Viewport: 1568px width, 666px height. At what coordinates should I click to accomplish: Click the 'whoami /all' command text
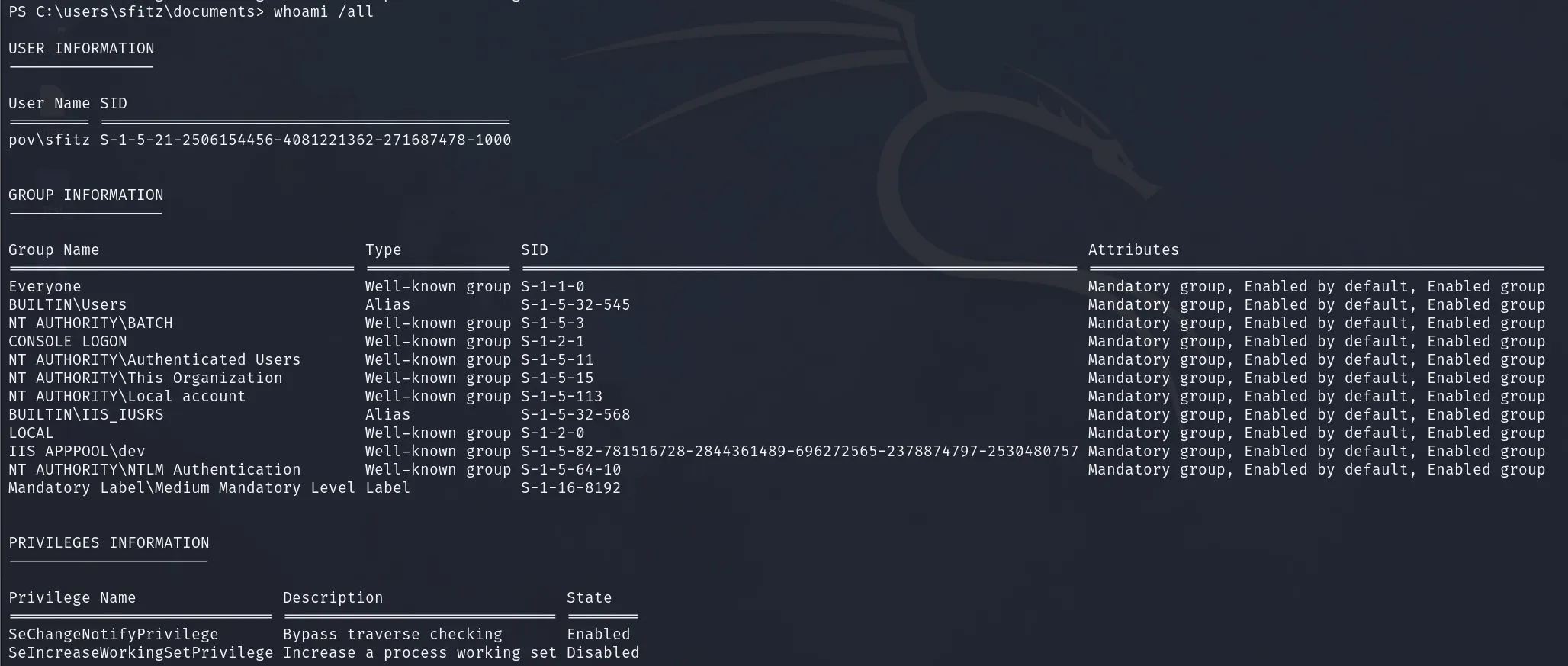323,11
